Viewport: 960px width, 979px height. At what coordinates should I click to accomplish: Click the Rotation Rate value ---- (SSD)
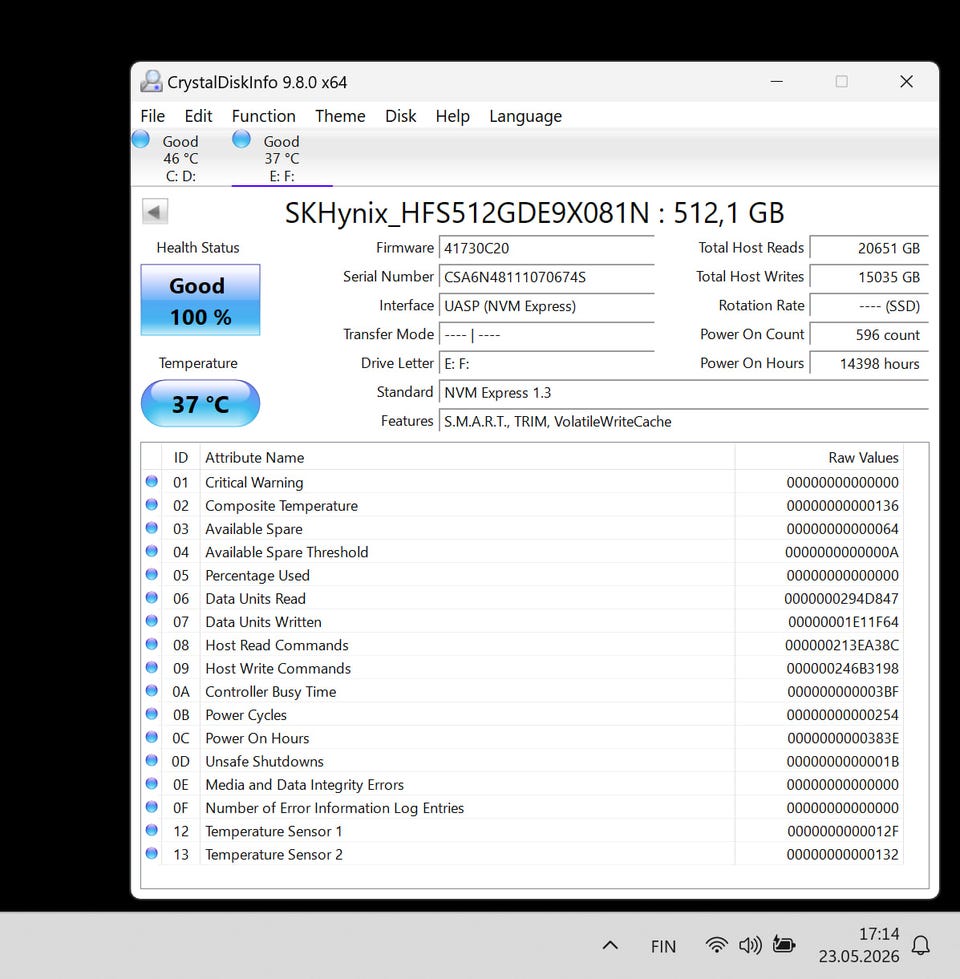point(869,306)
